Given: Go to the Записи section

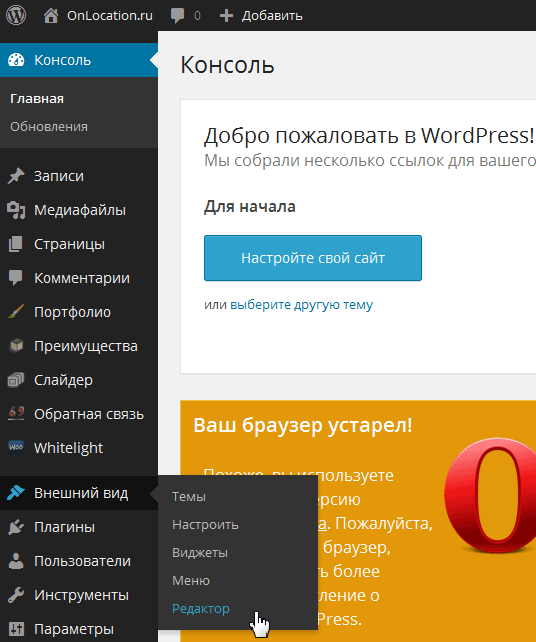Looking at the screenshot, I should [79, 176].
